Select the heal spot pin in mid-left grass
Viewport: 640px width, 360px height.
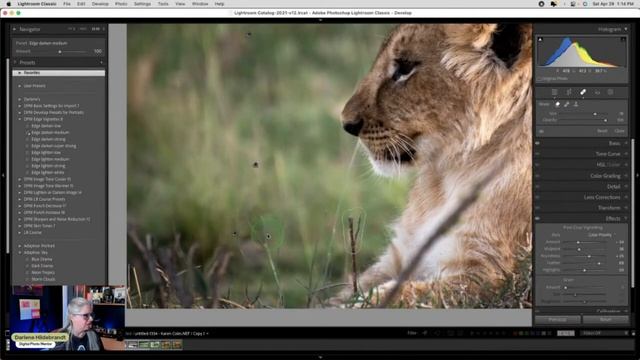[x=256, y=164]
